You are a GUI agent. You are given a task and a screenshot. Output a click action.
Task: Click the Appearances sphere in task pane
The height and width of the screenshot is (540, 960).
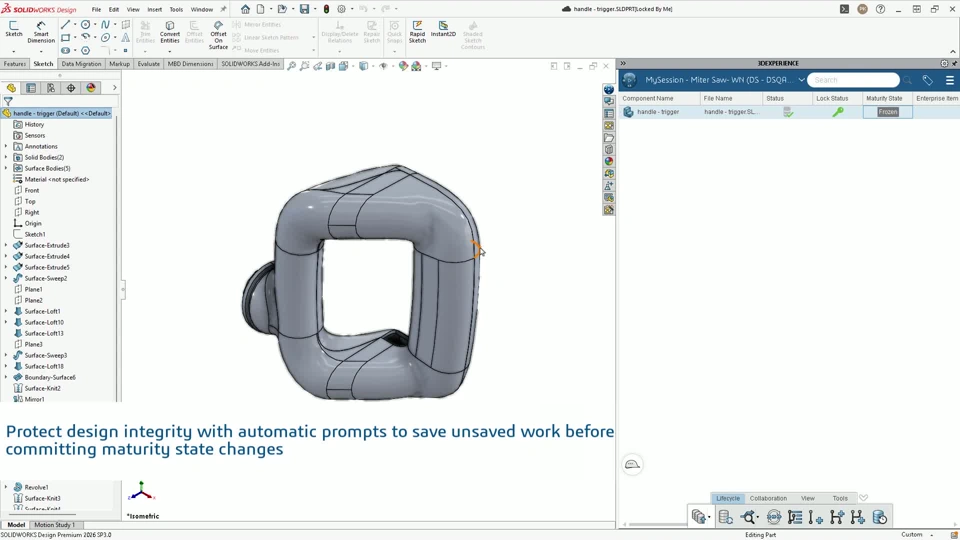[x=609, y=162]
